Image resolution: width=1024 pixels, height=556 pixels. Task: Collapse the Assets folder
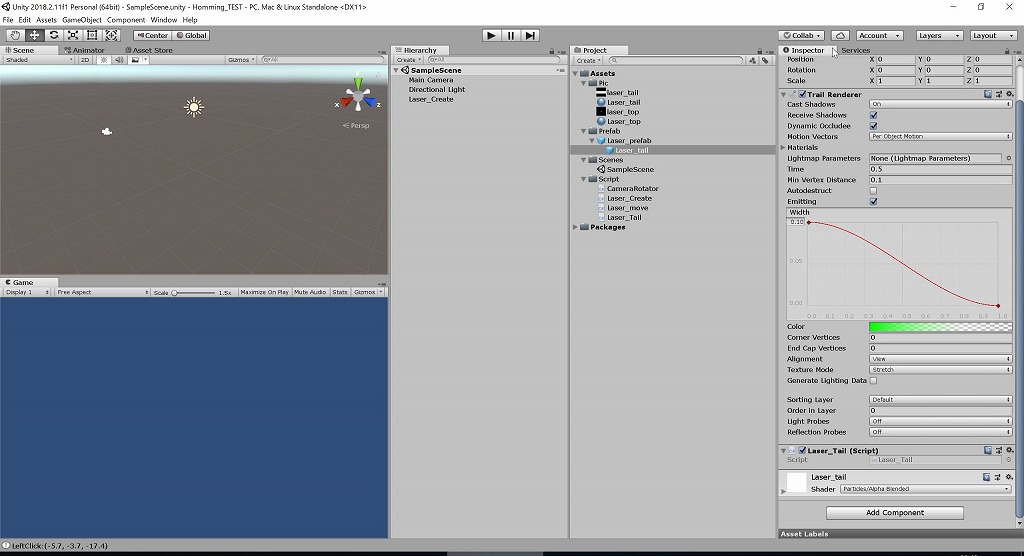click(575, 73)
